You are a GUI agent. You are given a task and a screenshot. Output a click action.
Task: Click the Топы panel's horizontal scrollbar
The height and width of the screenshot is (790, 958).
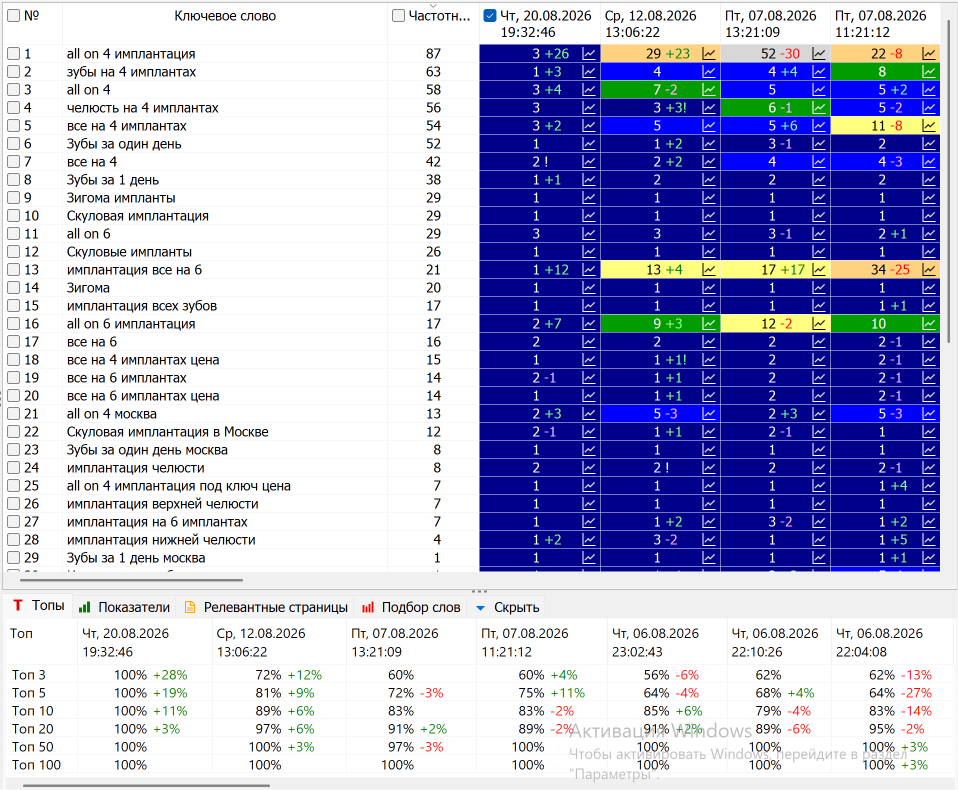[147, 785]
